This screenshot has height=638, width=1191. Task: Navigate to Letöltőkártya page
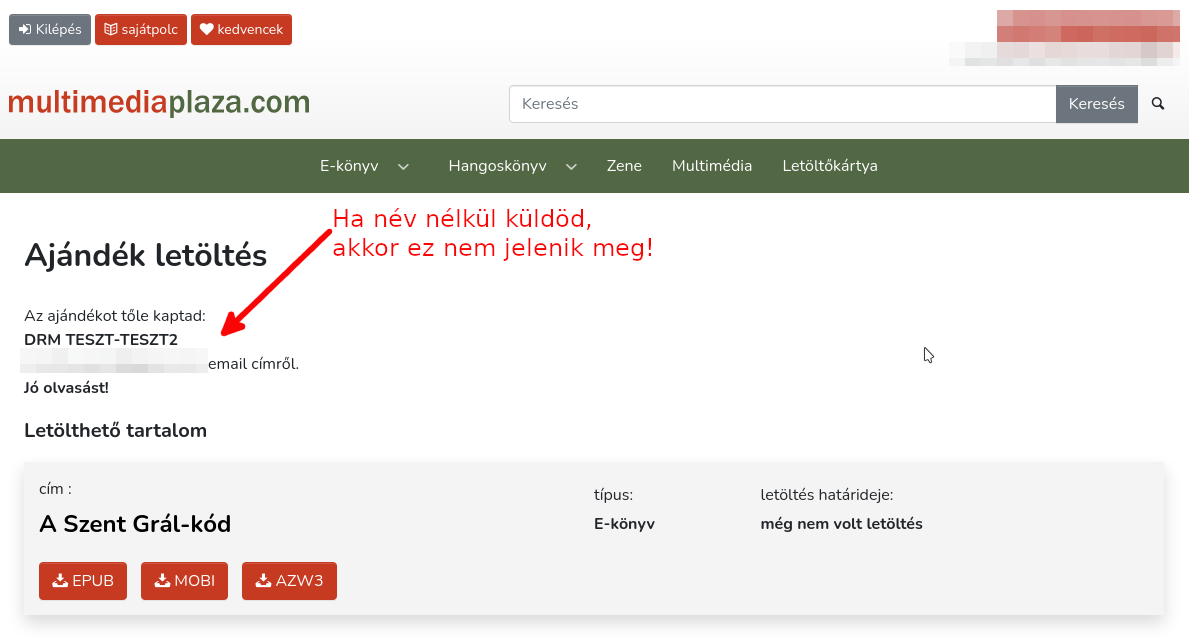coord(830,166)
